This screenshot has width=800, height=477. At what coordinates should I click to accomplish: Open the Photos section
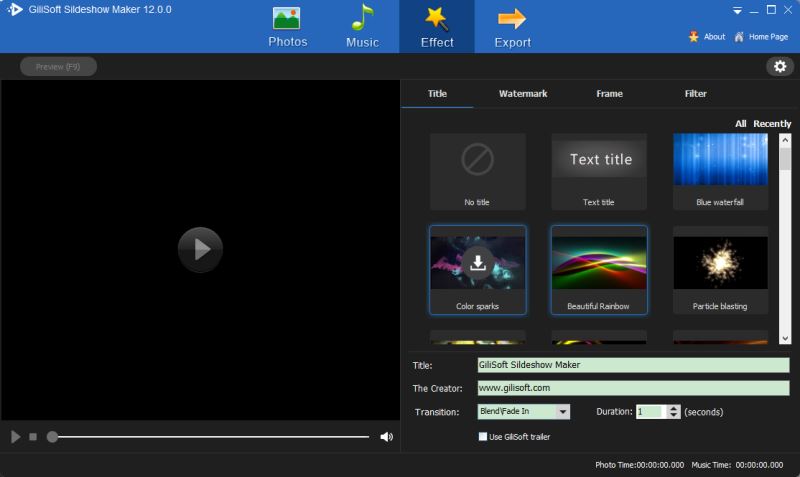287,27
